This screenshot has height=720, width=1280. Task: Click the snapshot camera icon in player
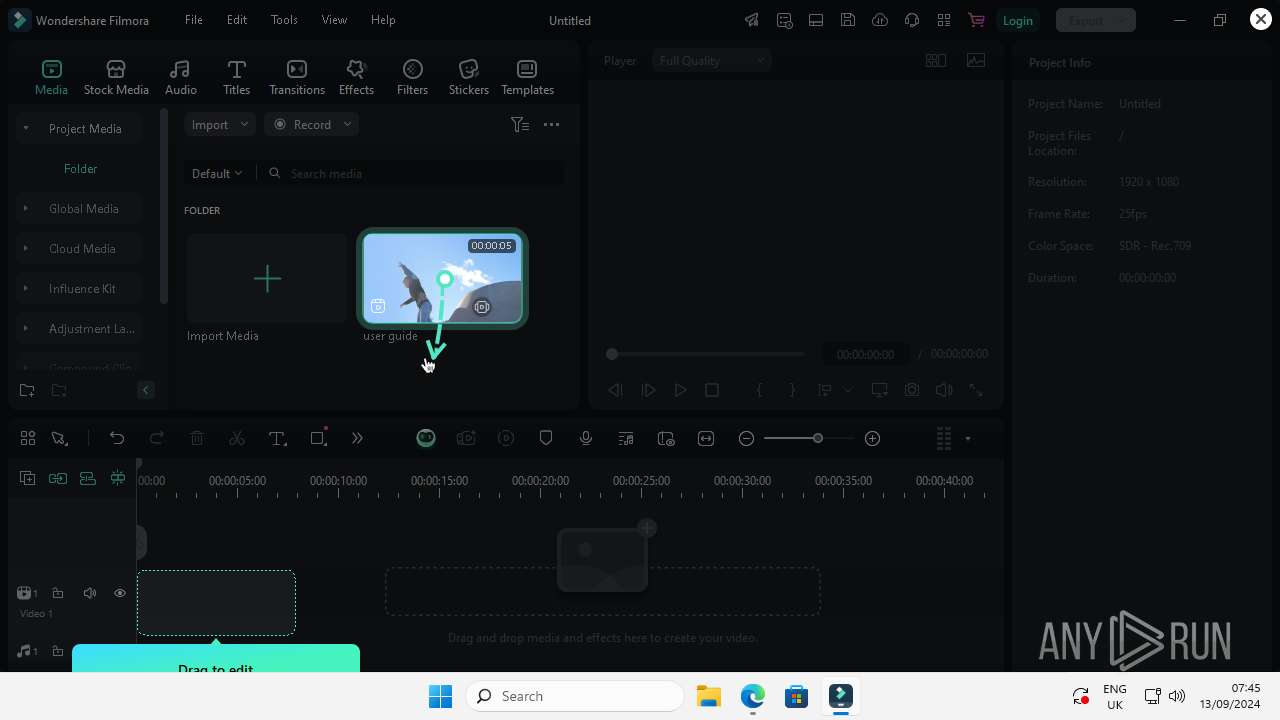911,390
